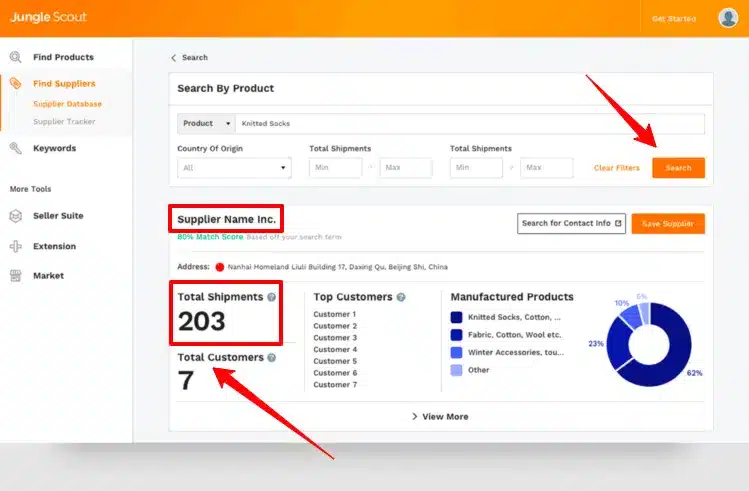Click the Save Supplier button
The image size is (749, 491).
pyautogui.click(x=667, y=223)
